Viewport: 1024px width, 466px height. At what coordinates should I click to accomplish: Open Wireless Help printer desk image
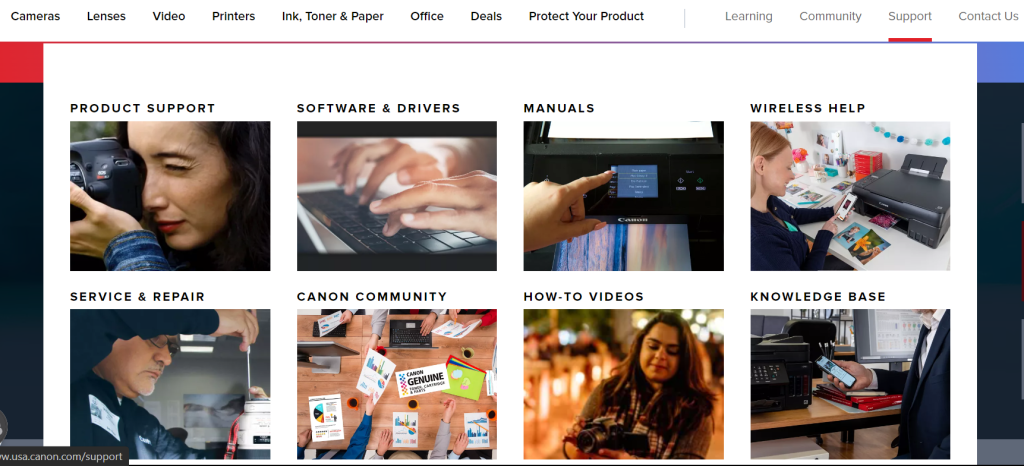[850, 196]
